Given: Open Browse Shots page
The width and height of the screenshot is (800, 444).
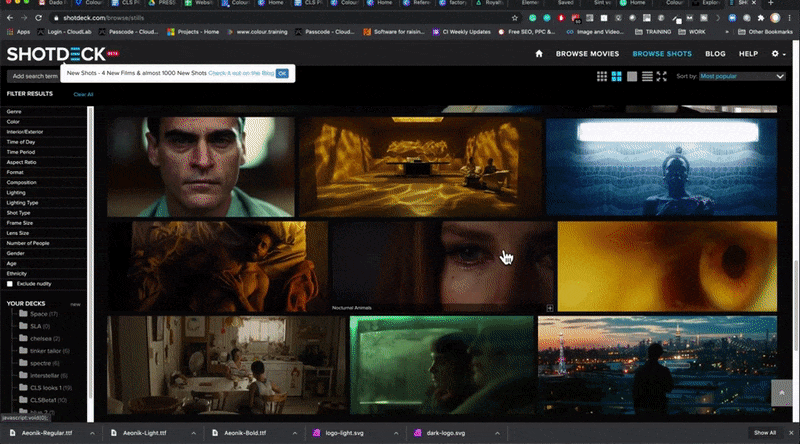Looking at the screenshot, I should (x=662, y=54).
